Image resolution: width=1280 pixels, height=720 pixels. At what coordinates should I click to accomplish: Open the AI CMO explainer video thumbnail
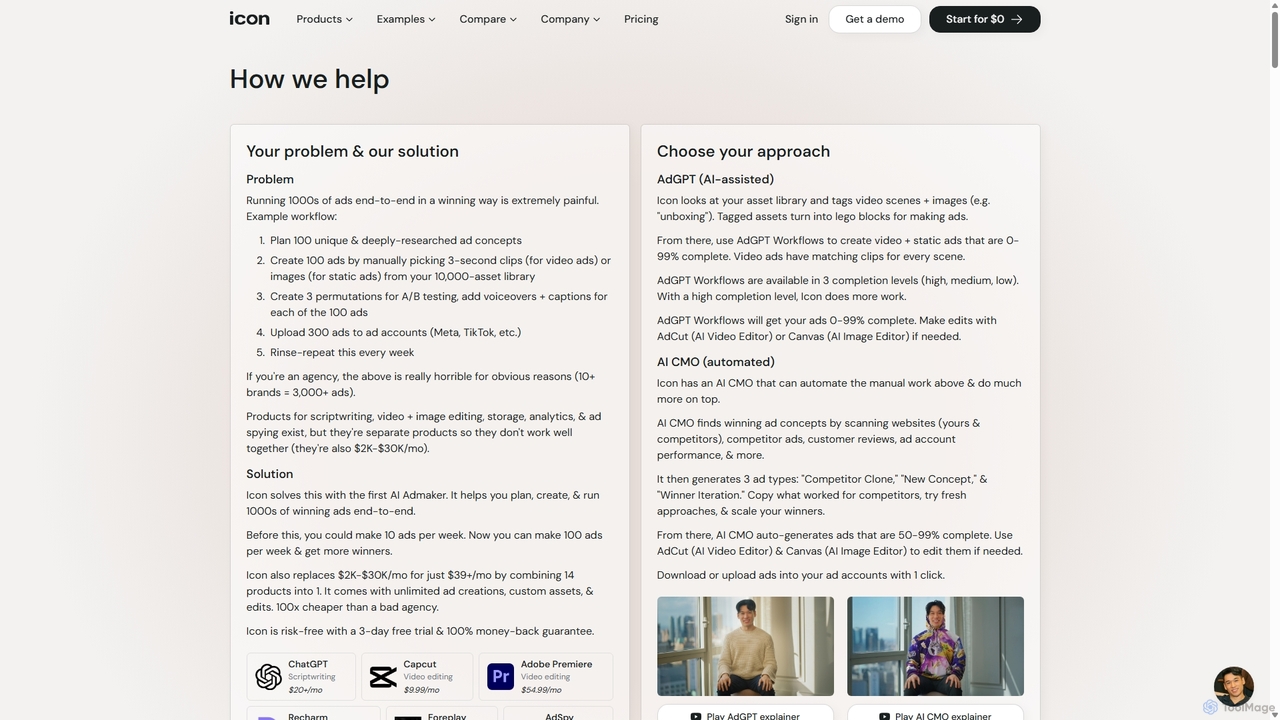tap(935, 646)
